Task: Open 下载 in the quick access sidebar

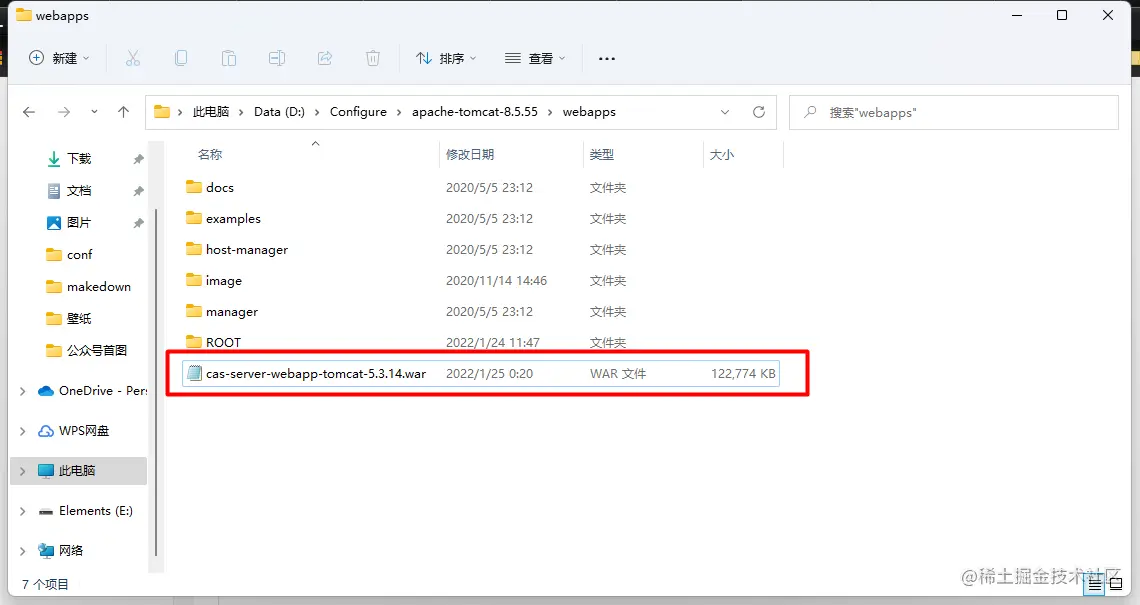Action: point(79,159)
